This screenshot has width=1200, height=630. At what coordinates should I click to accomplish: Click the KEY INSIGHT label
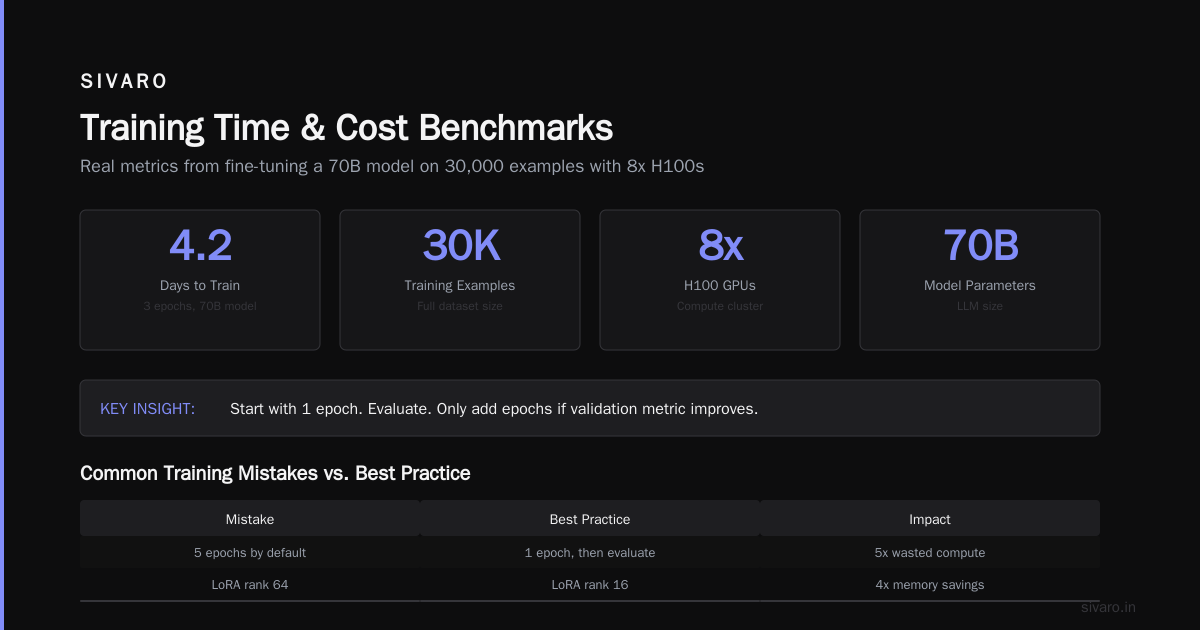click(147, 409)
